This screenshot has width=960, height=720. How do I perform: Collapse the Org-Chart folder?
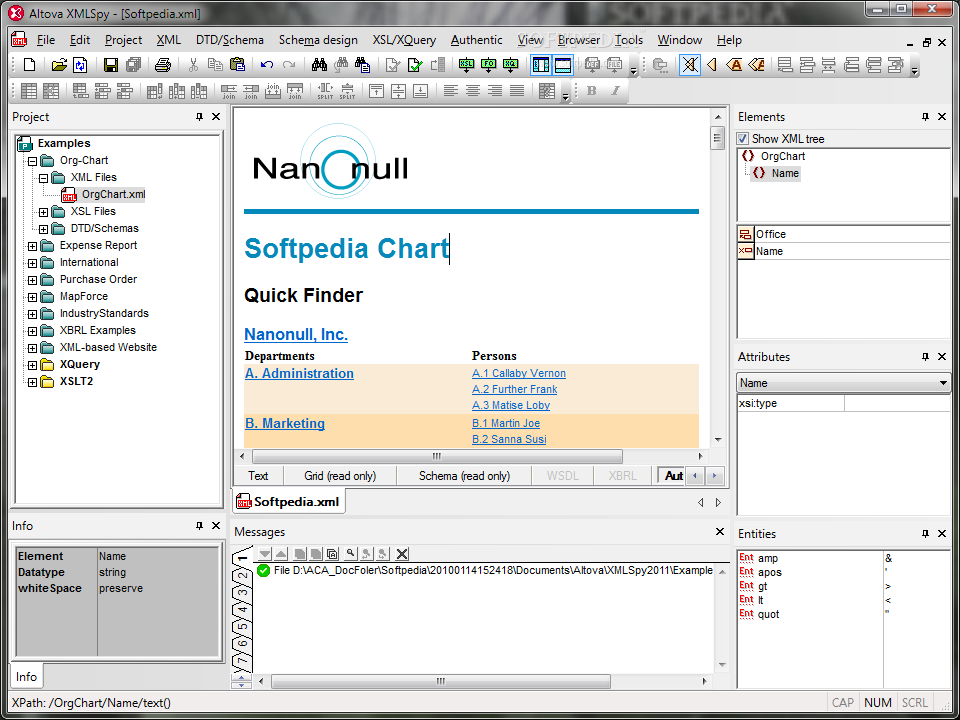(x=32, y=161)
